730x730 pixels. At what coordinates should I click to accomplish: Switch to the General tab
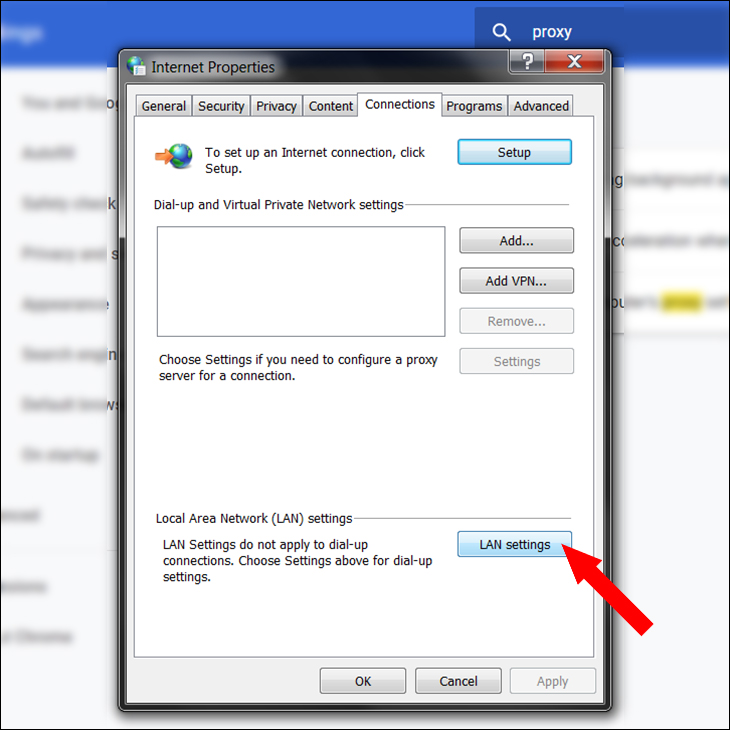(x=163, y=106)
